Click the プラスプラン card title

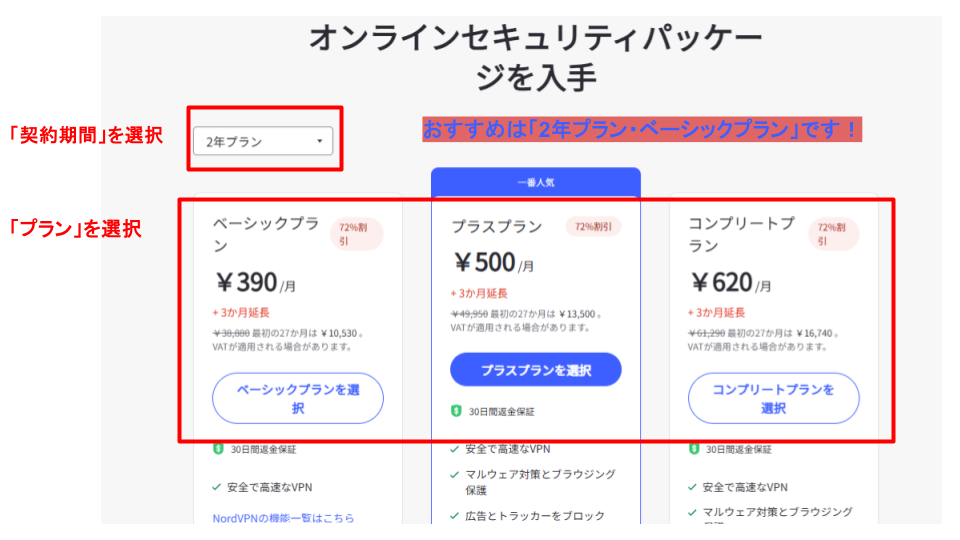497,227
